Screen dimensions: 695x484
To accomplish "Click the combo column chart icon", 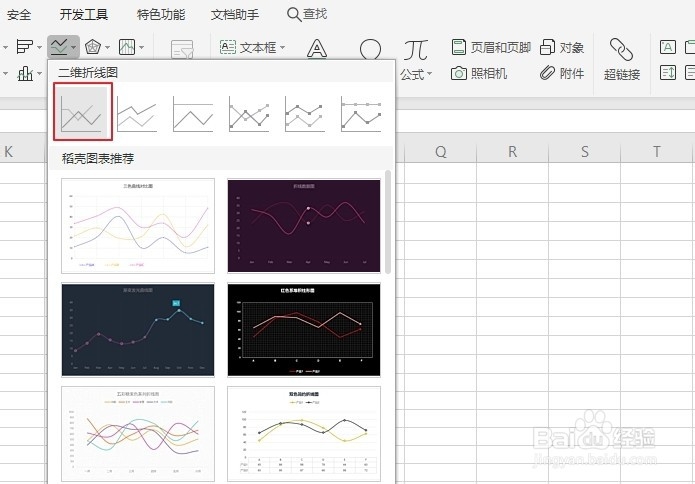I will [x=25, y=73].
